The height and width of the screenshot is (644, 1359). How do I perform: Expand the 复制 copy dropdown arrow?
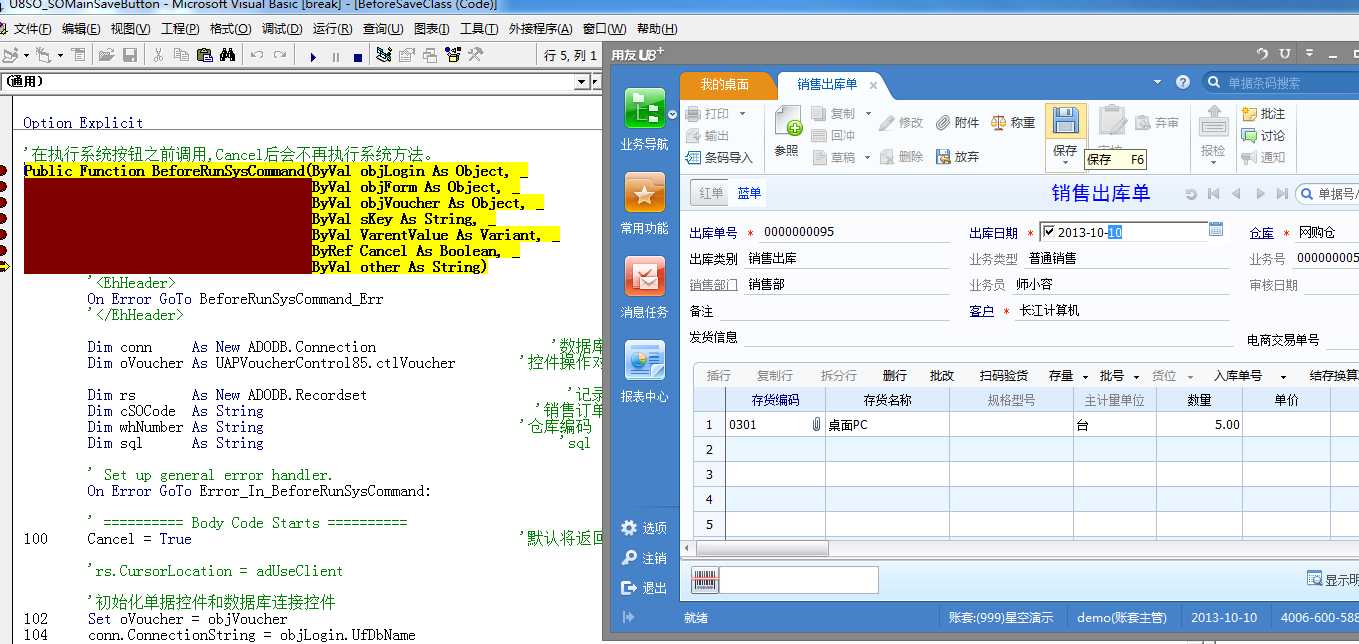867,114
